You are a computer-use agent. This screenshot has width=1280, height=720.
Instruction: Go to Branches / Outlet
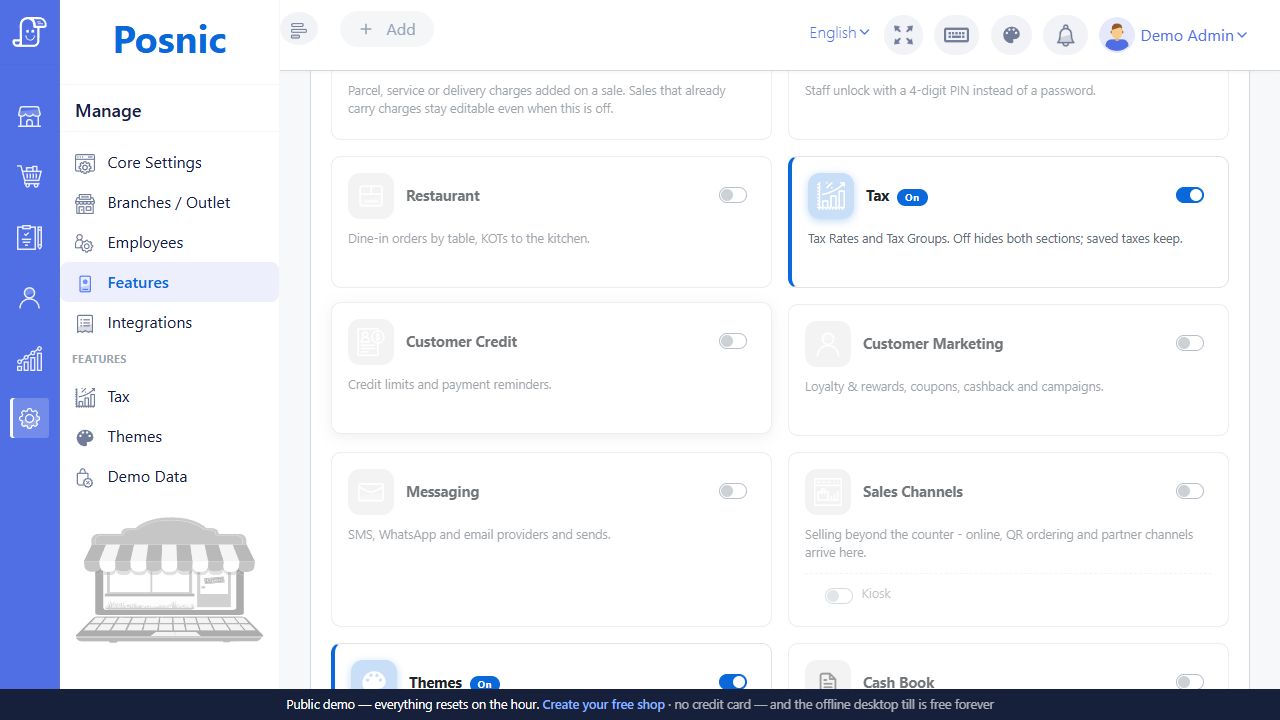click(x=170, y=202)
